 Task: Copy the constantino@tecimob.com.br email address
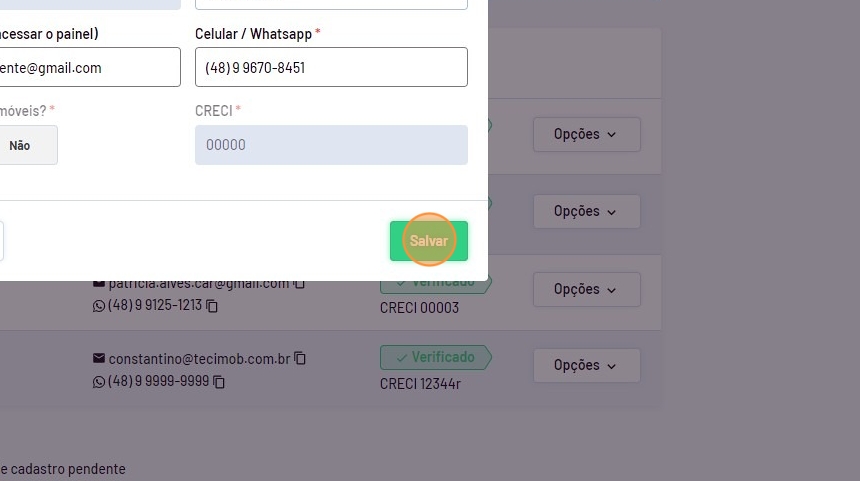click(x=300, y=358)
